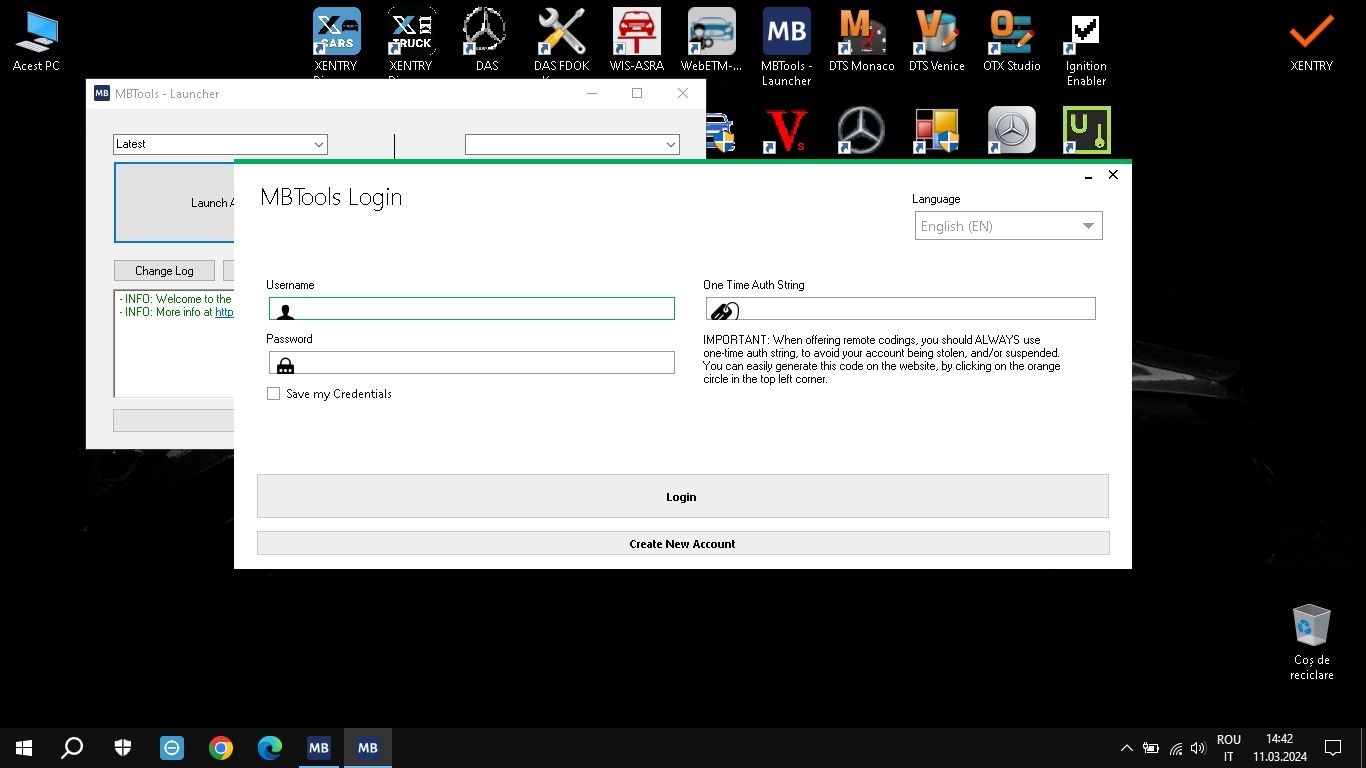This screenshot has width=1366, height=768.
Task: Open the http link in Launcher log
Action: (224, 312)
